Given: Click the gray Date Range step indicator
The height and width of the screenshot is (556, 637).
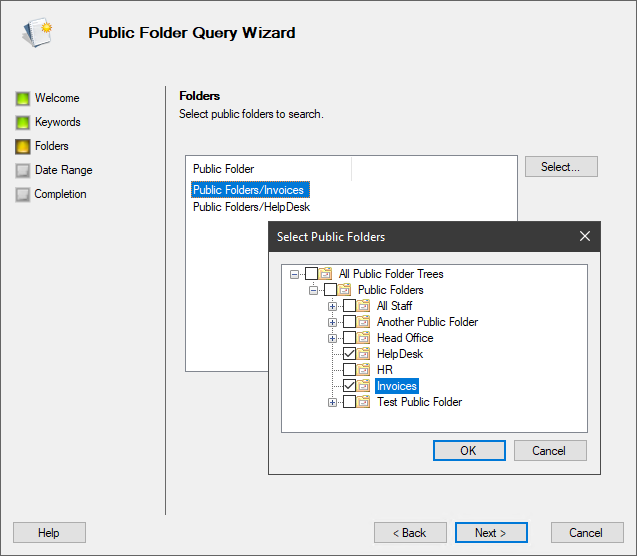Looking at the screenshot, I should coord(23,170).
